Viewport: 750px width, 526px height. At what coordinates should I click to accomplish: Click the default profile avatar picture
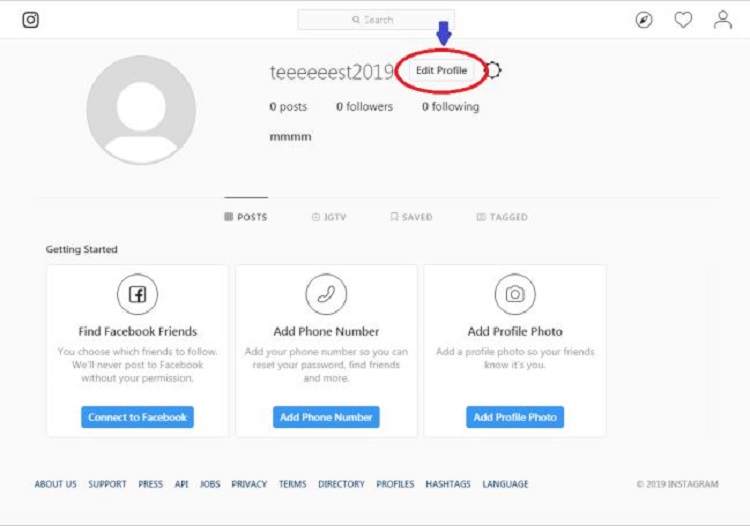[x=141, y=110]
